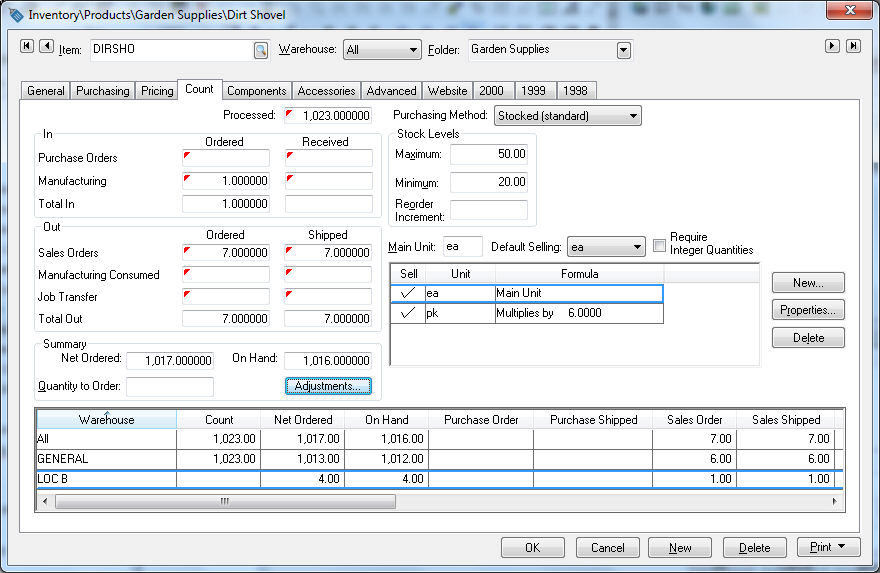Image resolution: width=880 pixels, height=573 pixels.
Task: Open the 2000 year tab
Action: 491,91
